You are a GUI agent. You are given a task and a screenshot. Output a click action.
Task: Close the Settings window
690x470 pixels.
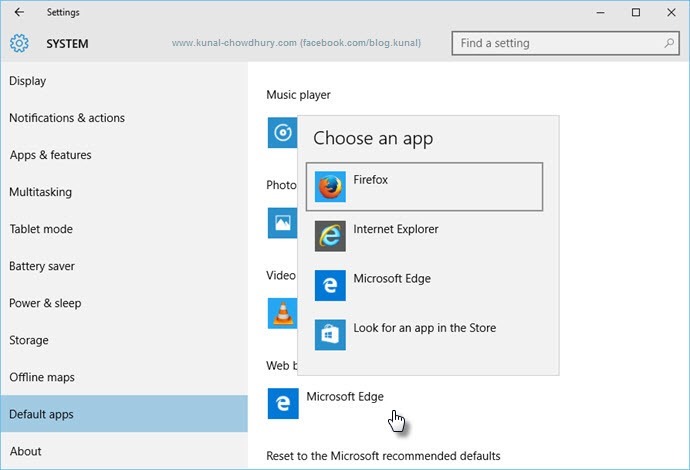(671, 12)
